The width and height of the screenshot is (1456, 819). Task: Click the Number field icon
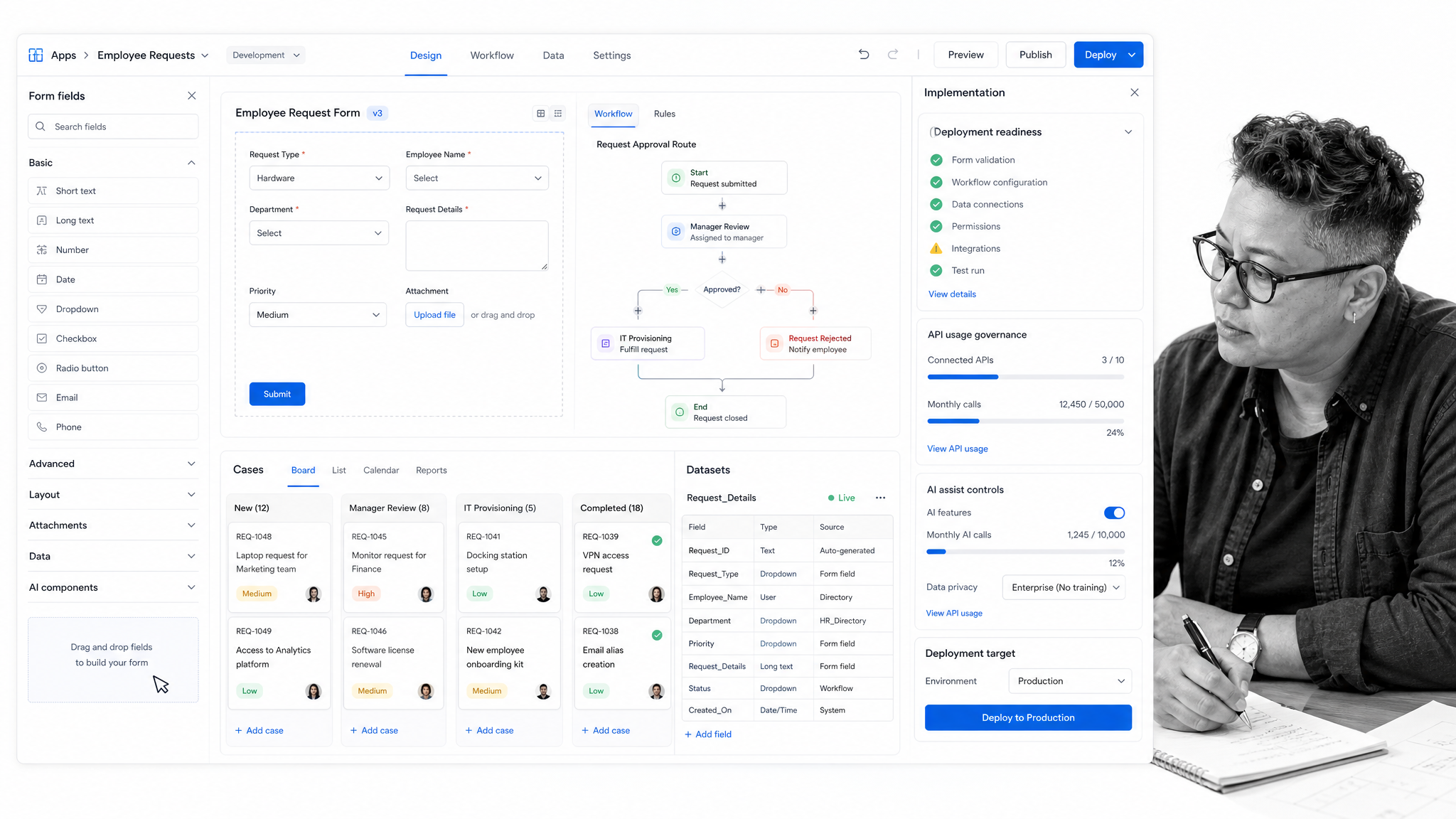click(42, 250)
